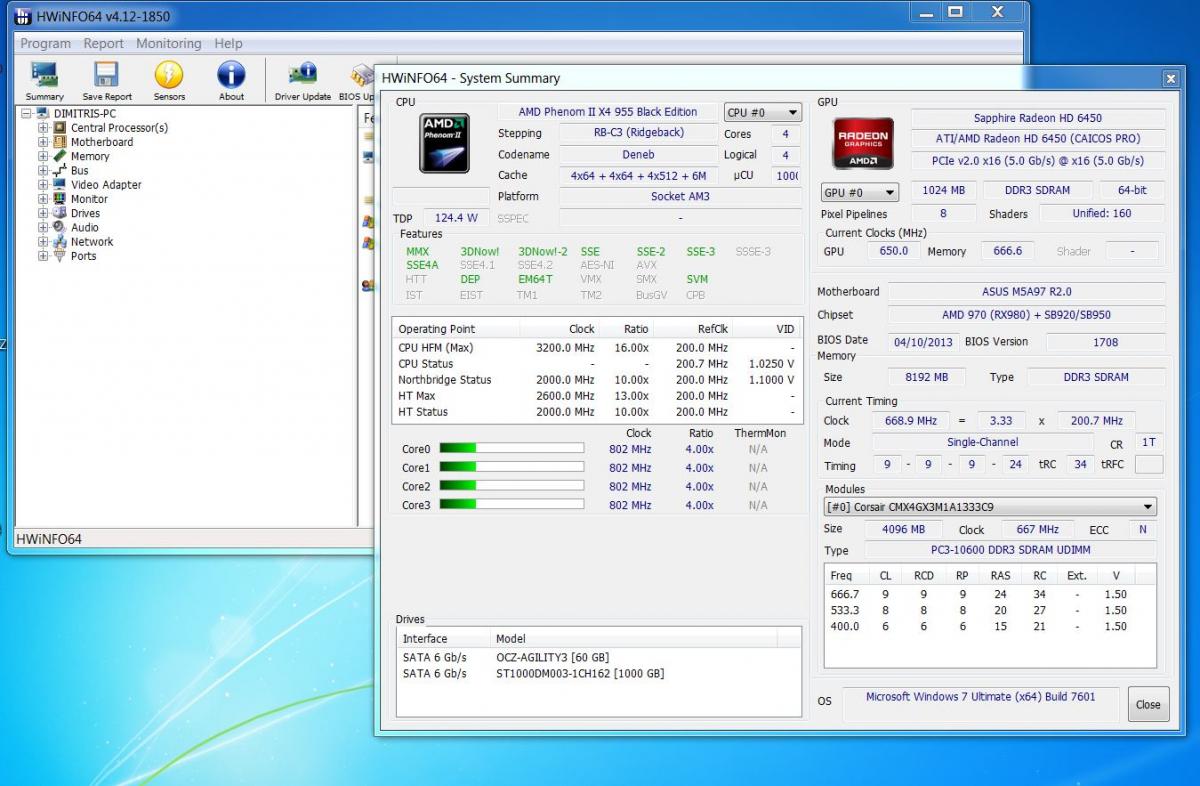Click the Core1 usage bar
This screenshot has width=1200, height=786.
511,467
